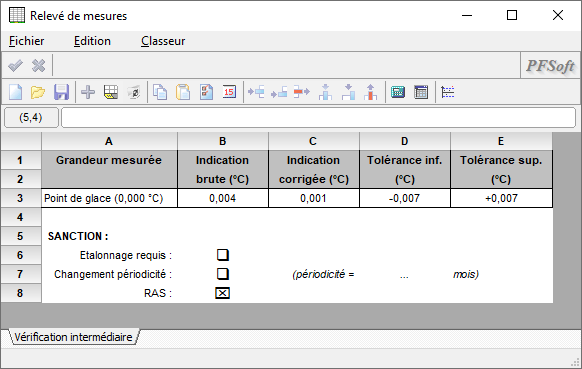
Task: Open a file with the folder icon
Action: [x=38, y=92]
